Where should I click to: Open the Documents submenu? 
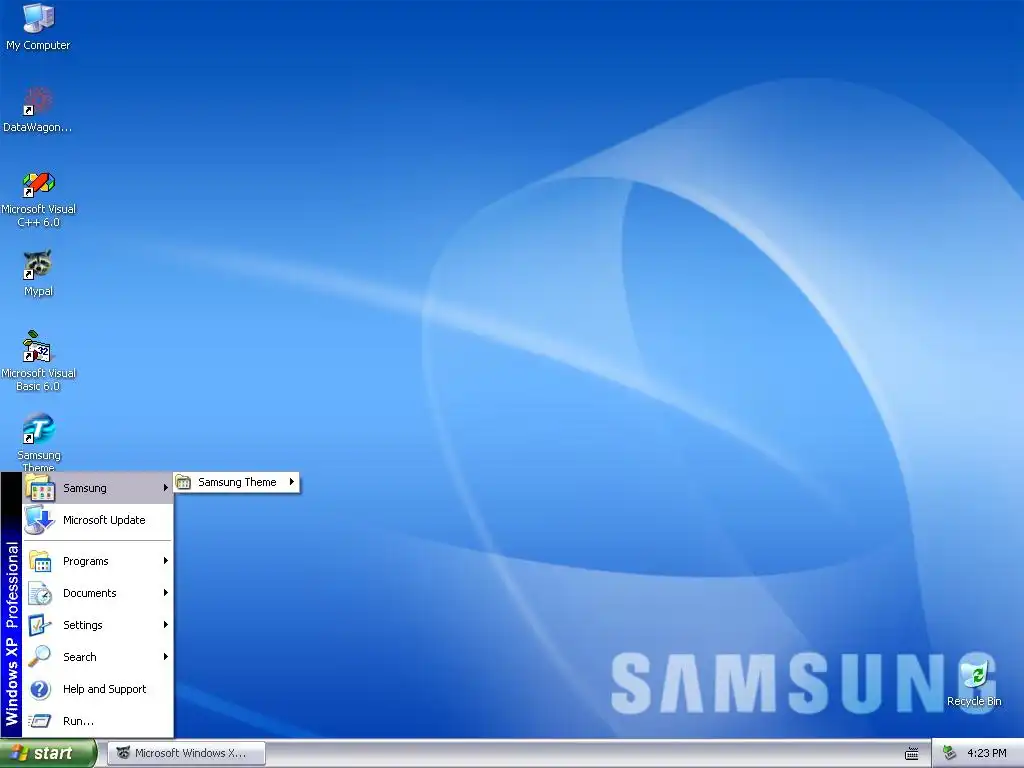coord(98,593)
